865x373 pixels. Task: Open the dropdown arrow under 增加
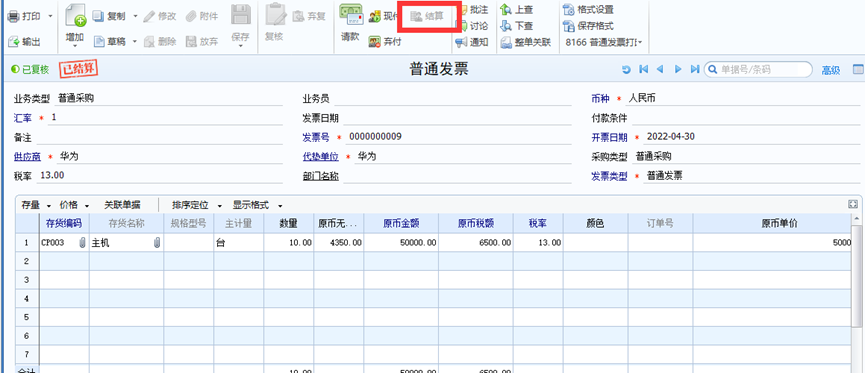point(76,47)
